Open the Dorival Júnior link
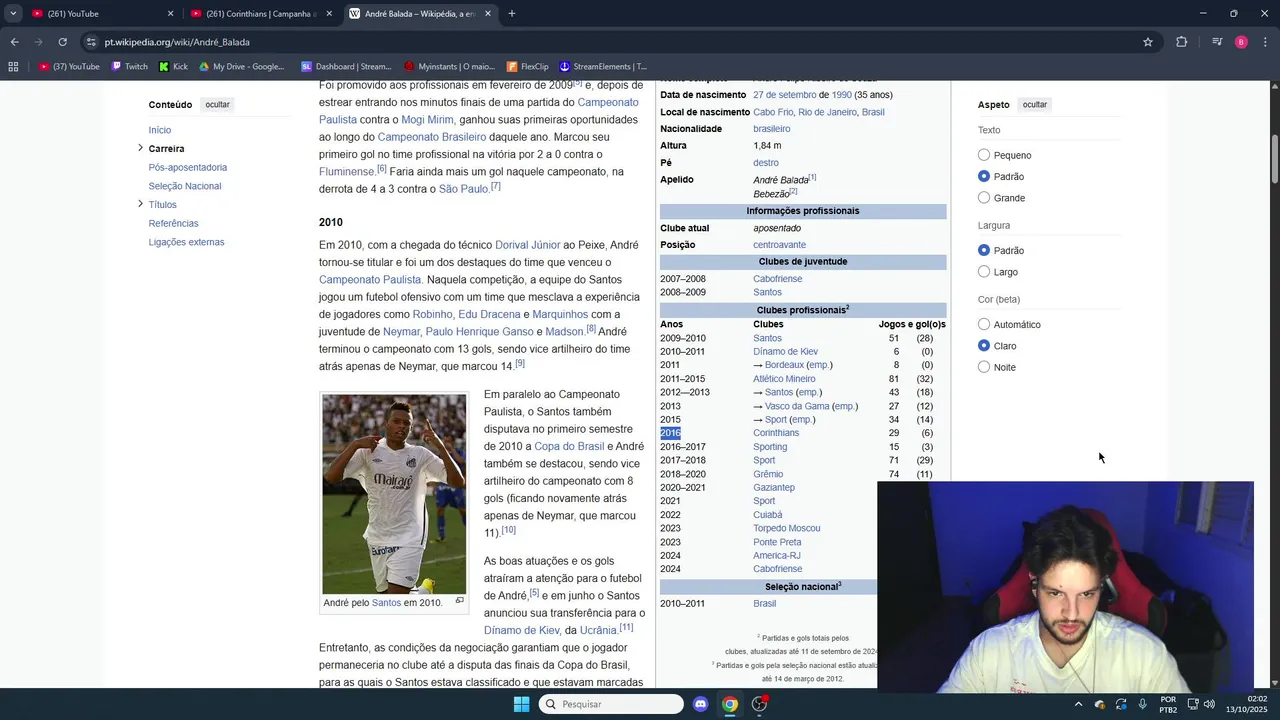The image size is (1280, 720). [x=528, y=245]
